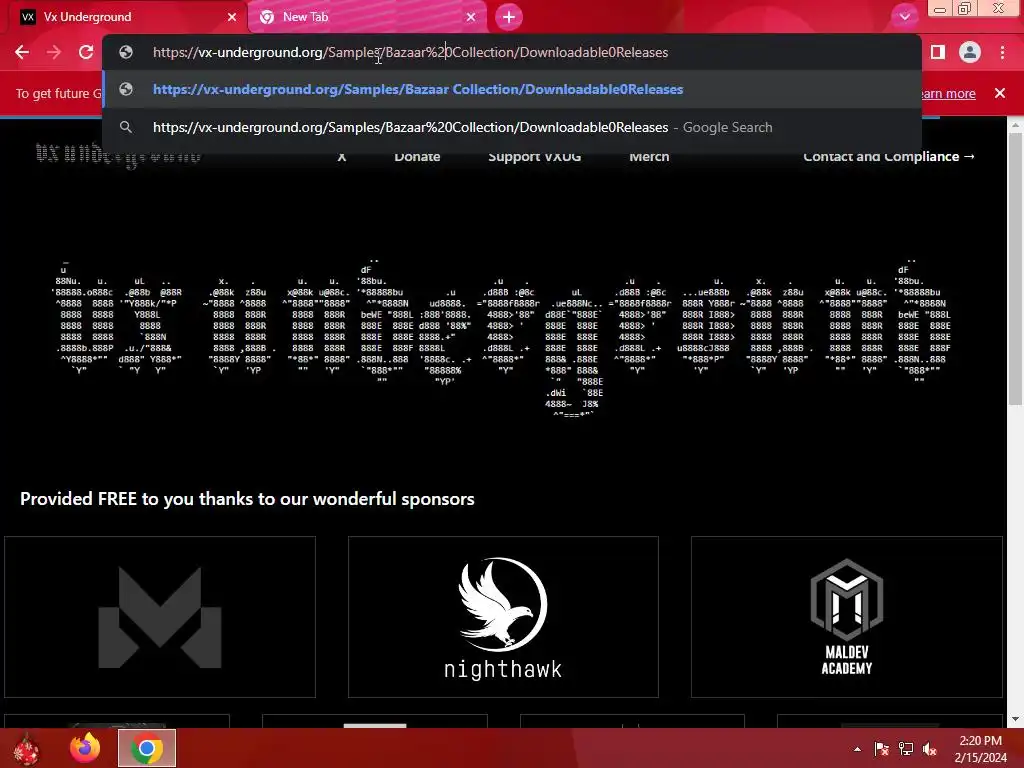
Task: Open the Contact and Compliance link
Action: (889, 157)
